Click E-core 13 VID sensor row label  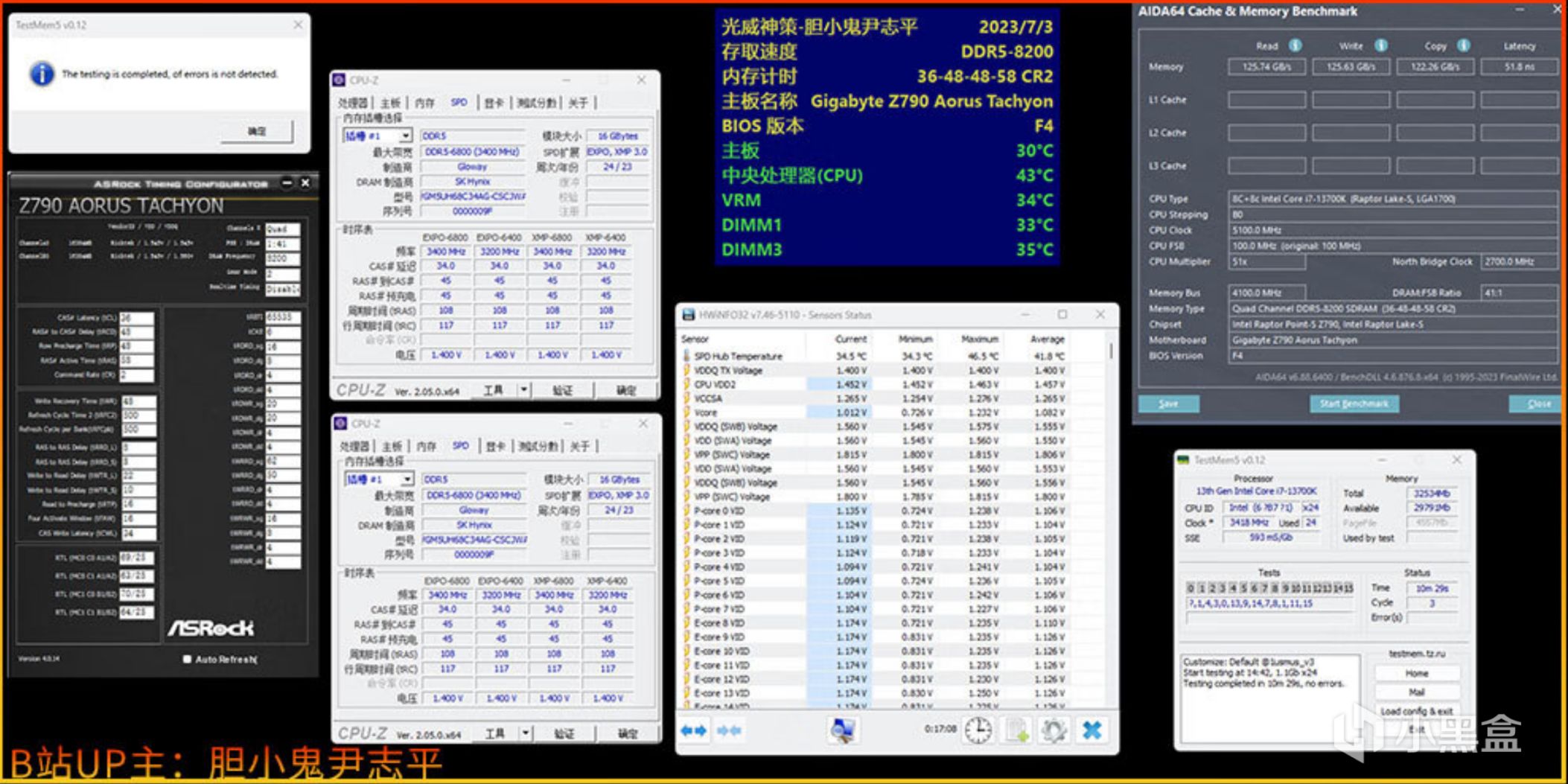click(x=721, y=693)
